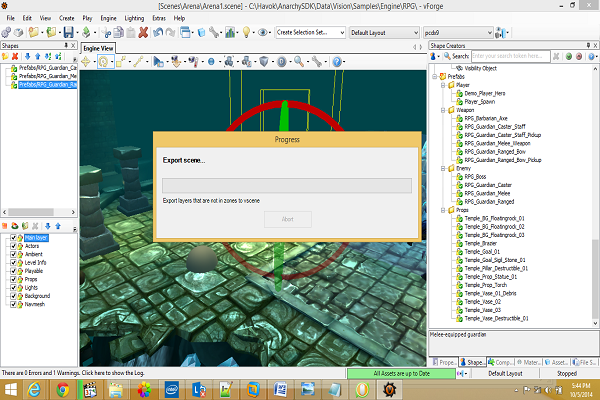Click the gray cube shading icon in Engine View toolbar

(x=264, y=62)
